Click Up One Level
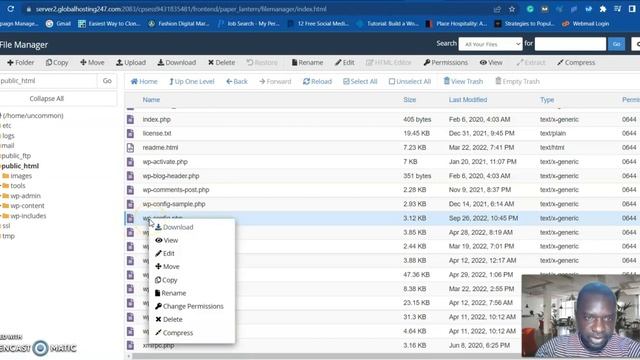Screen dimensions: 640x360 pos(191,82)
